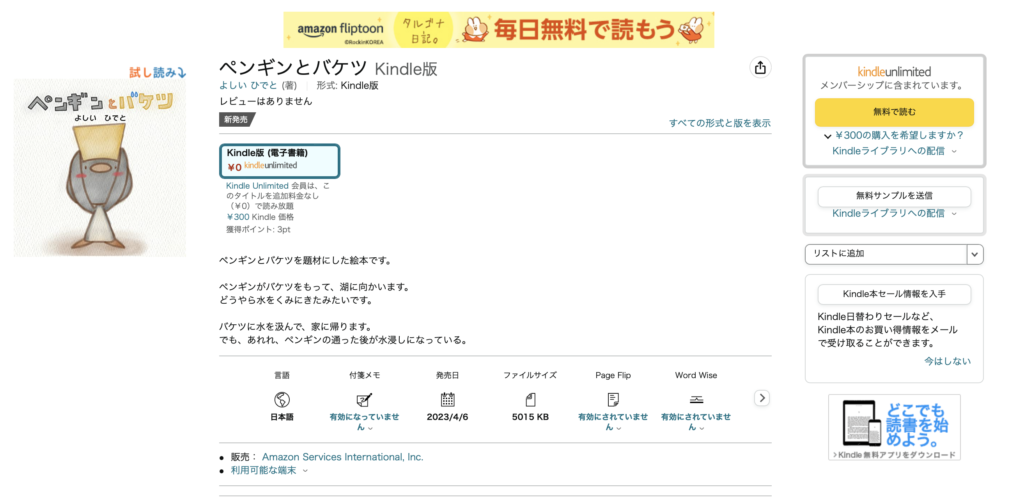This screenshot has width=1024, height=499.
Task: Click the Kindle本セール情報を入手 button
Action: coord(894,294)
